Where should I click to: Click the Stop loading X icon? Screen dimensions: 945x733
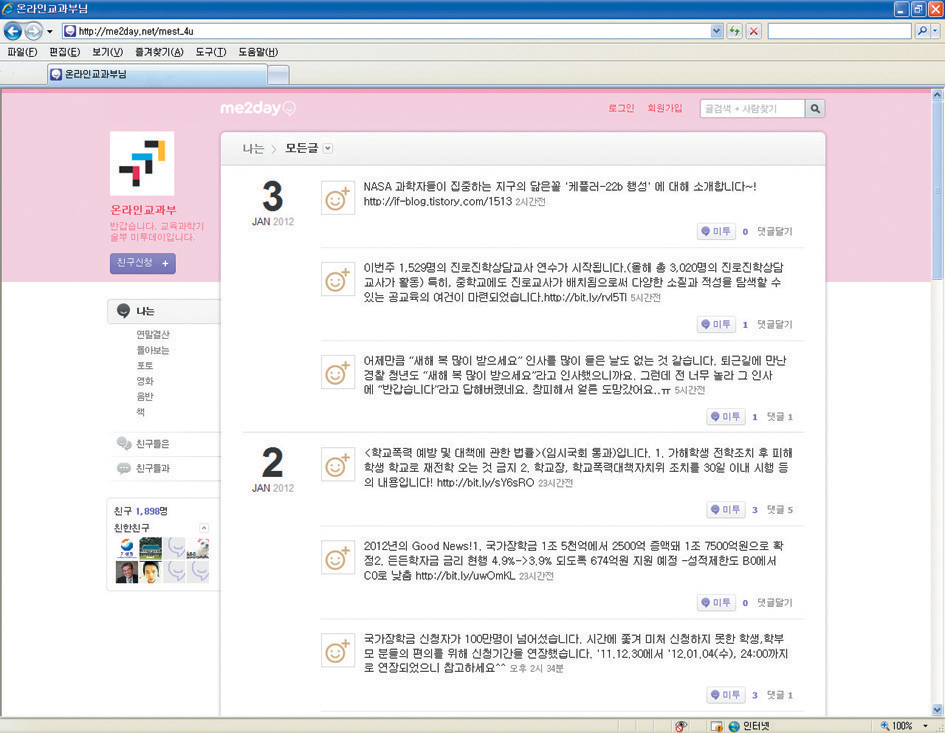pos(753,31)
